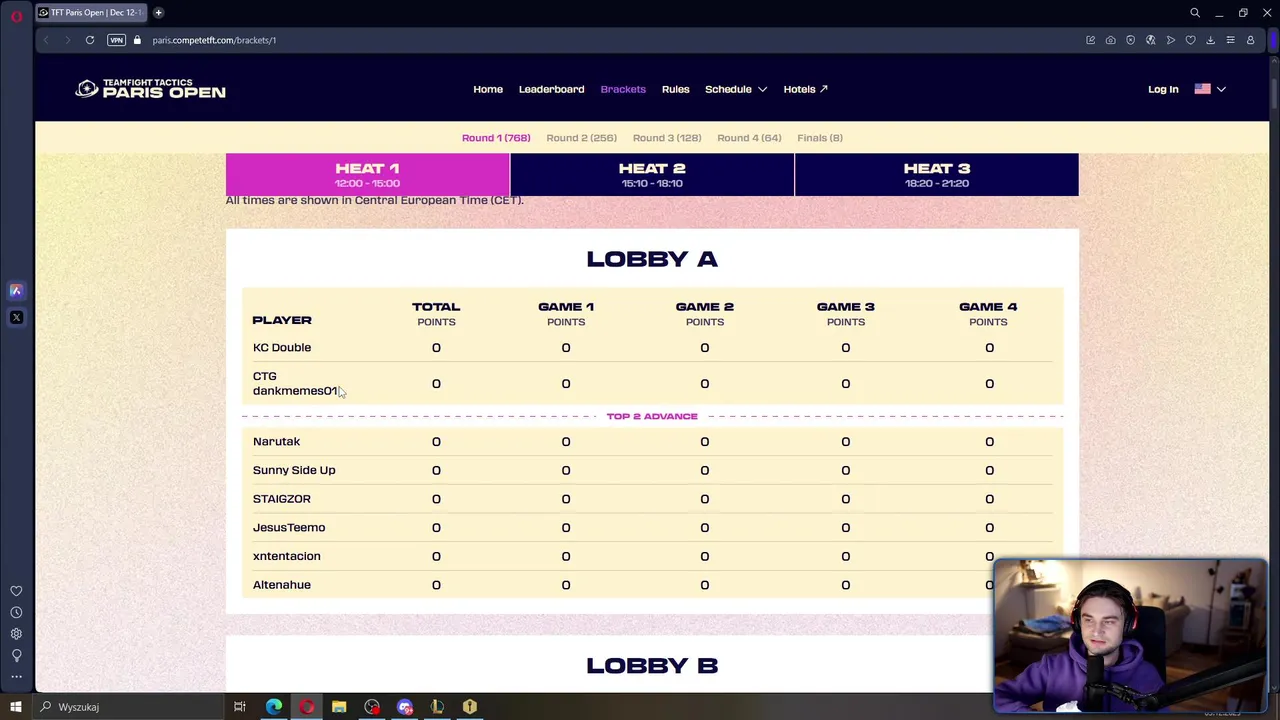Open Microsoft Edge from the taskbar
Screen dimensions: 1280x720
click(x=274, y=707)
